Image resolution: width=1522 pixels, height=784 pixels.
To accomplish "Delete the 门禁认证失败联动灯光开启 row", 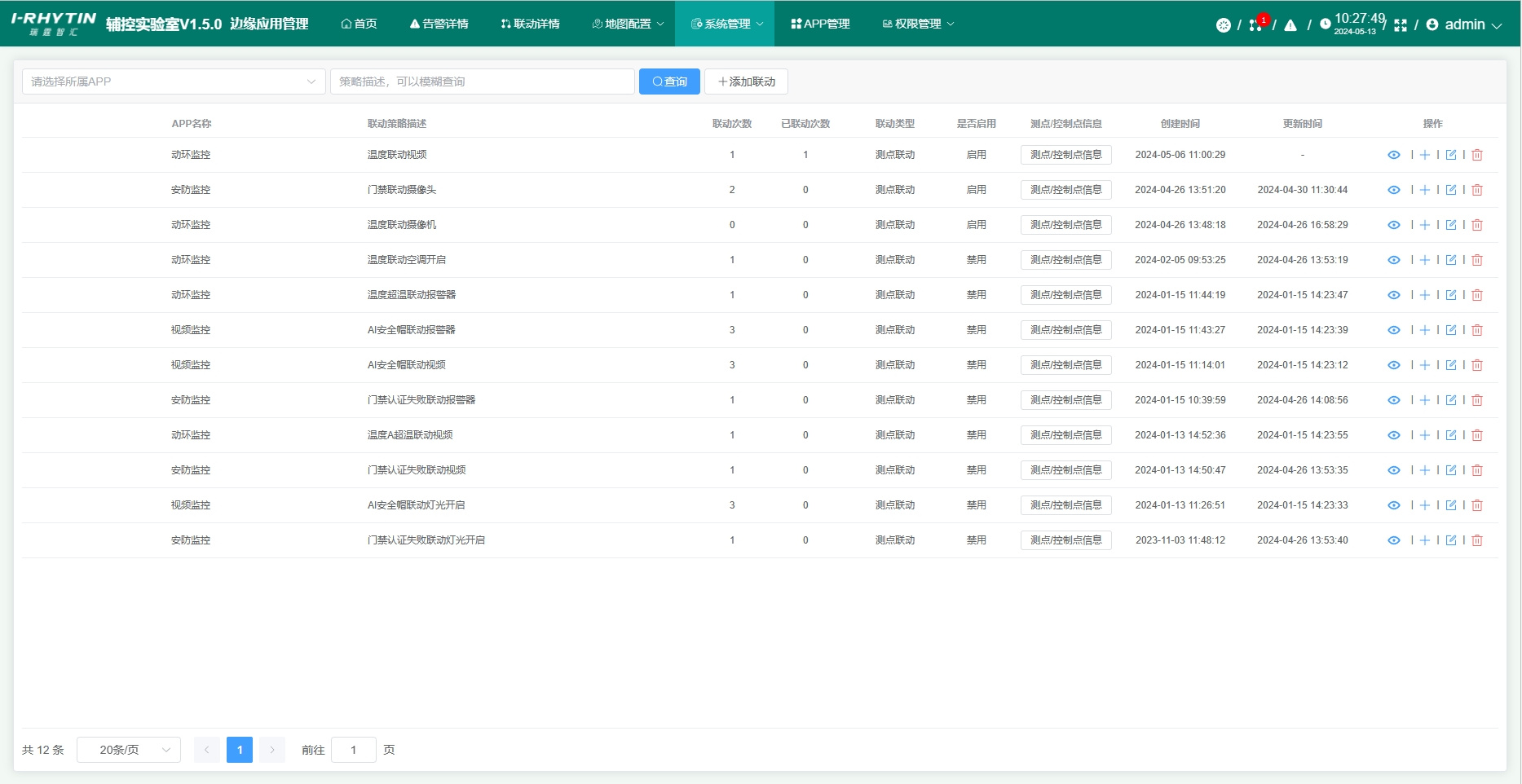I will click(x=1477, y=540).
